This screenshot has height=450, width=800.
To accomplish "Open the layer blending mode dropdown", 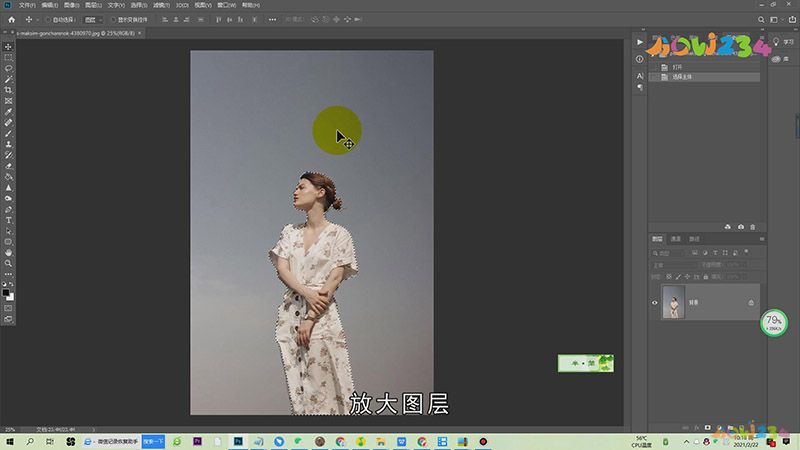I will (x=674, y=265).
